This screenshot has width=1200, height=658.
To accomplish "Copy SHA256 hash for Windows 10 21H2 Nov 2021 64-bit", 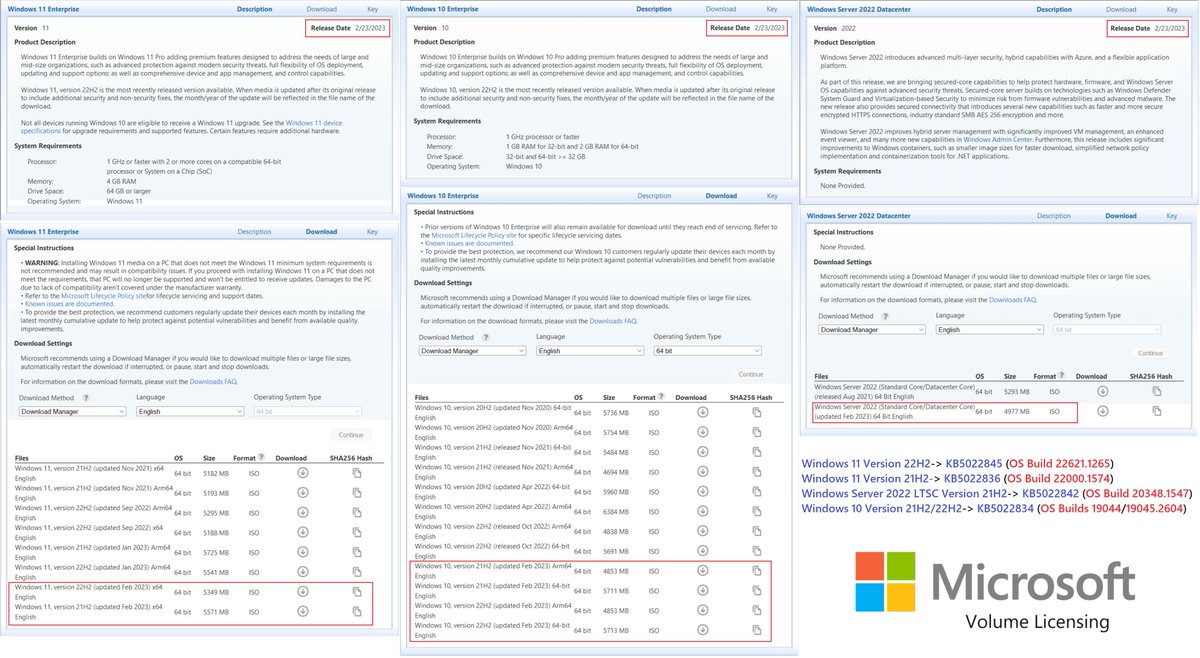I will (x=757, y=451).
